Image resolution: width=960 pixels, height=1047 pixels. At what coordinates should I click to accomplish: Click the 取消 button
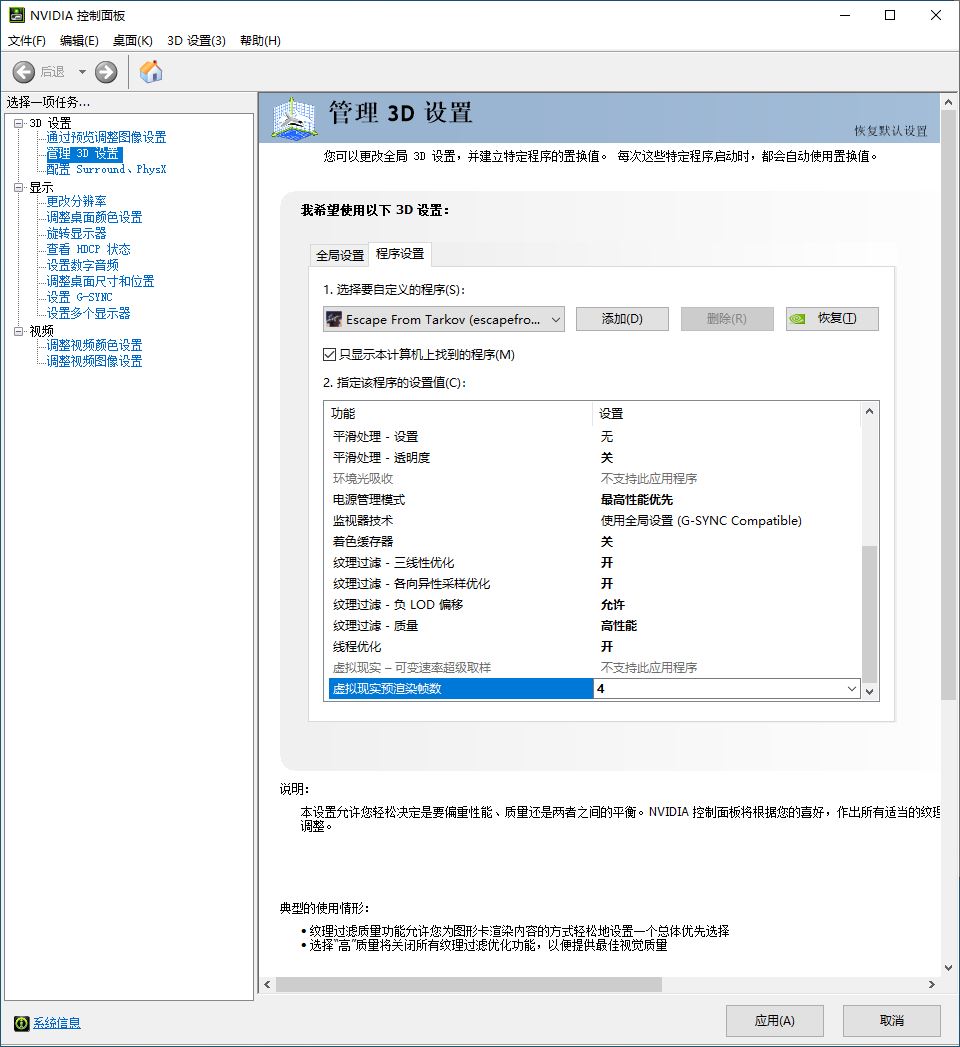[892, 1020]
